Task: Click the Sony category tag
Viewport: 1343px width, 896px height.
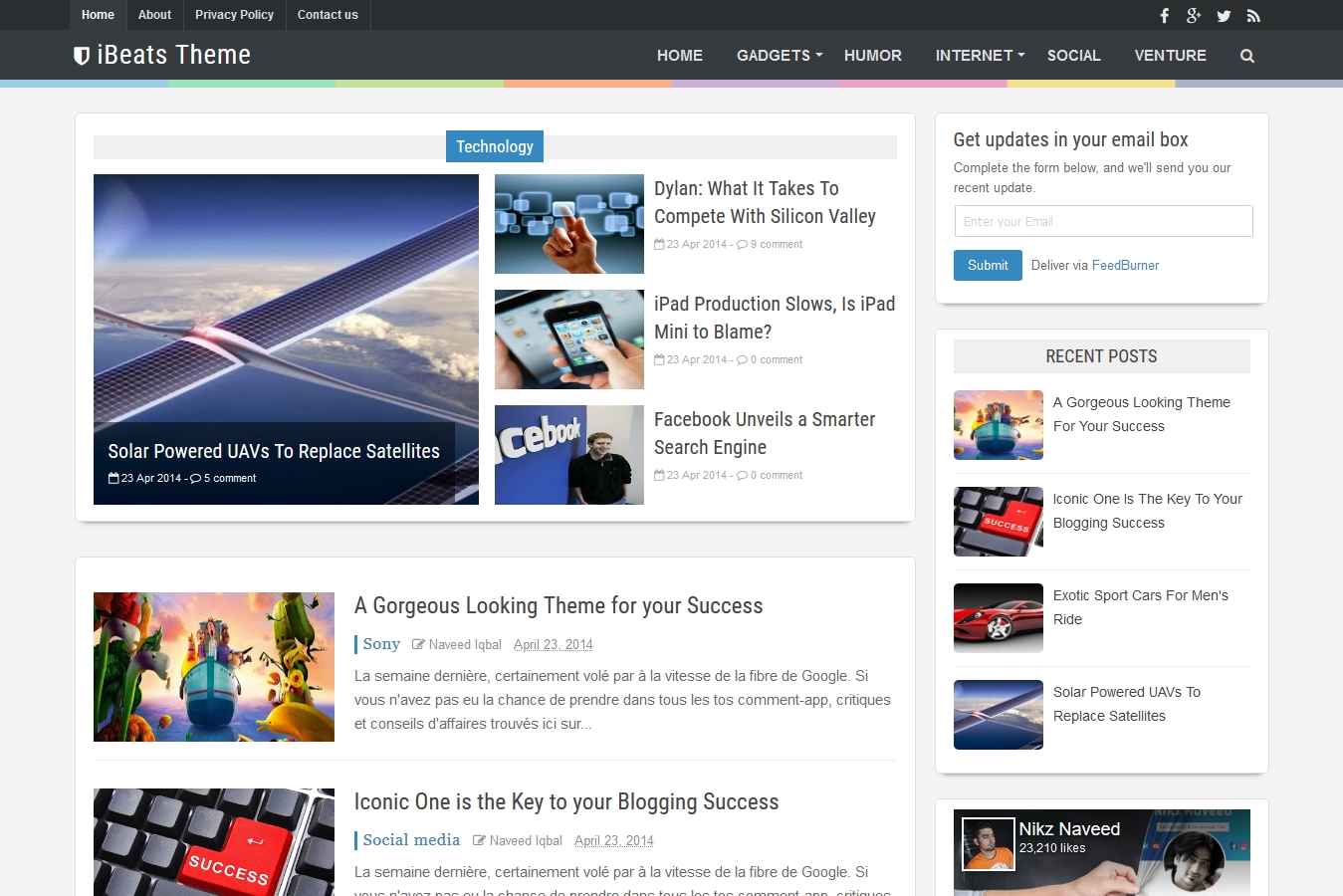Action: (381, 644)
